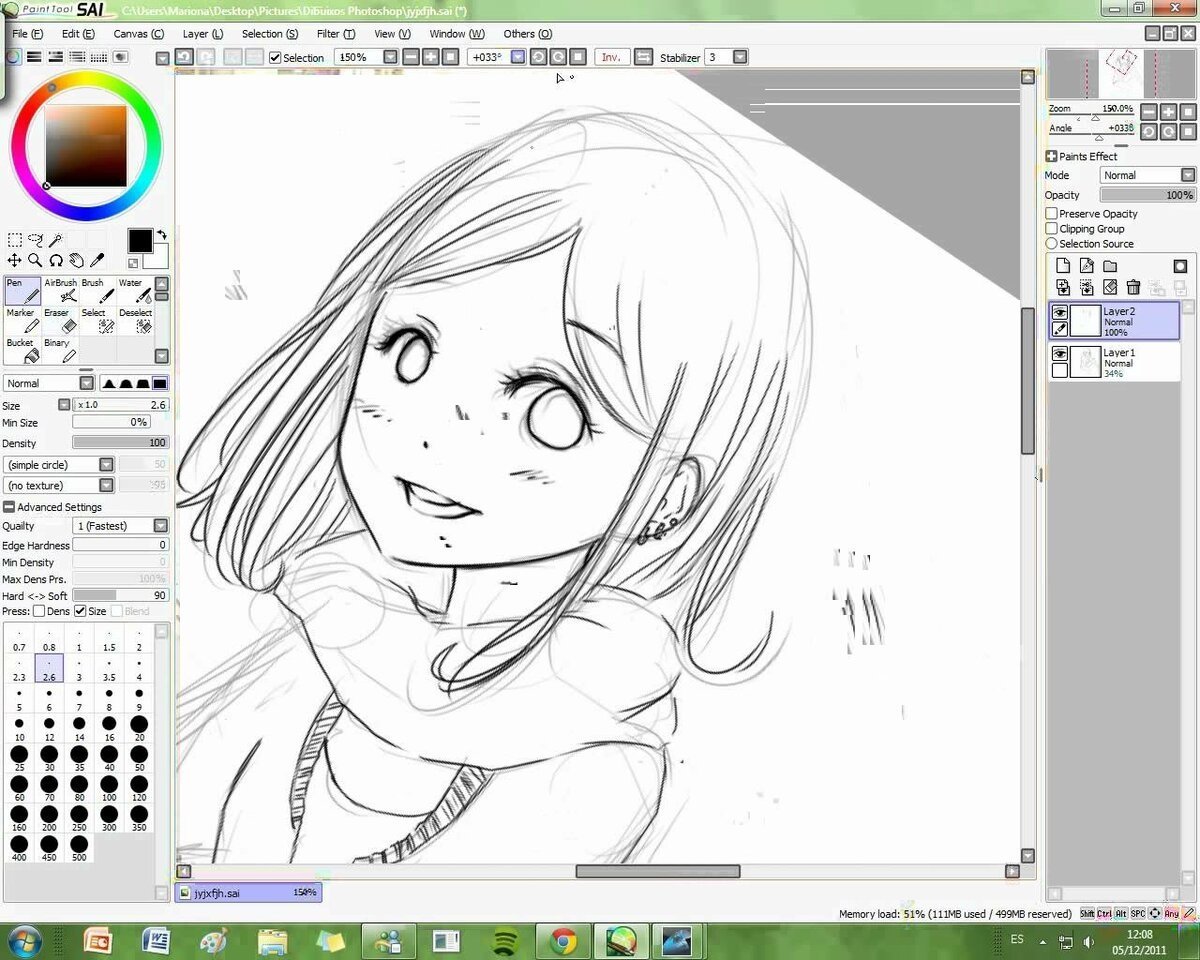Click the black foreground color swatch
Image resolution: width=1200 pixels, height=960 pixels.
tap(140, 241)
